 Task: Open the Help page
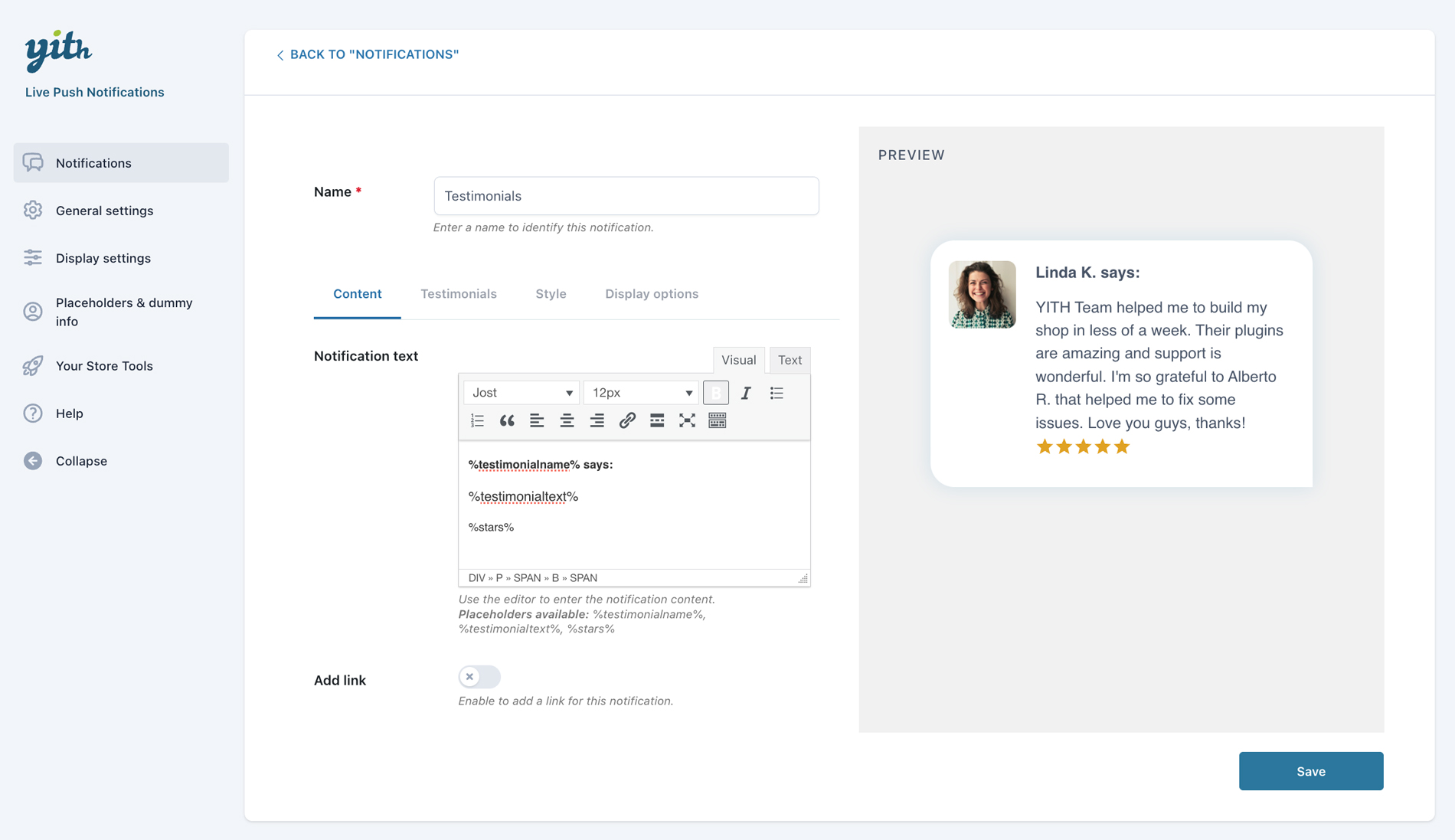coord(70,413)
